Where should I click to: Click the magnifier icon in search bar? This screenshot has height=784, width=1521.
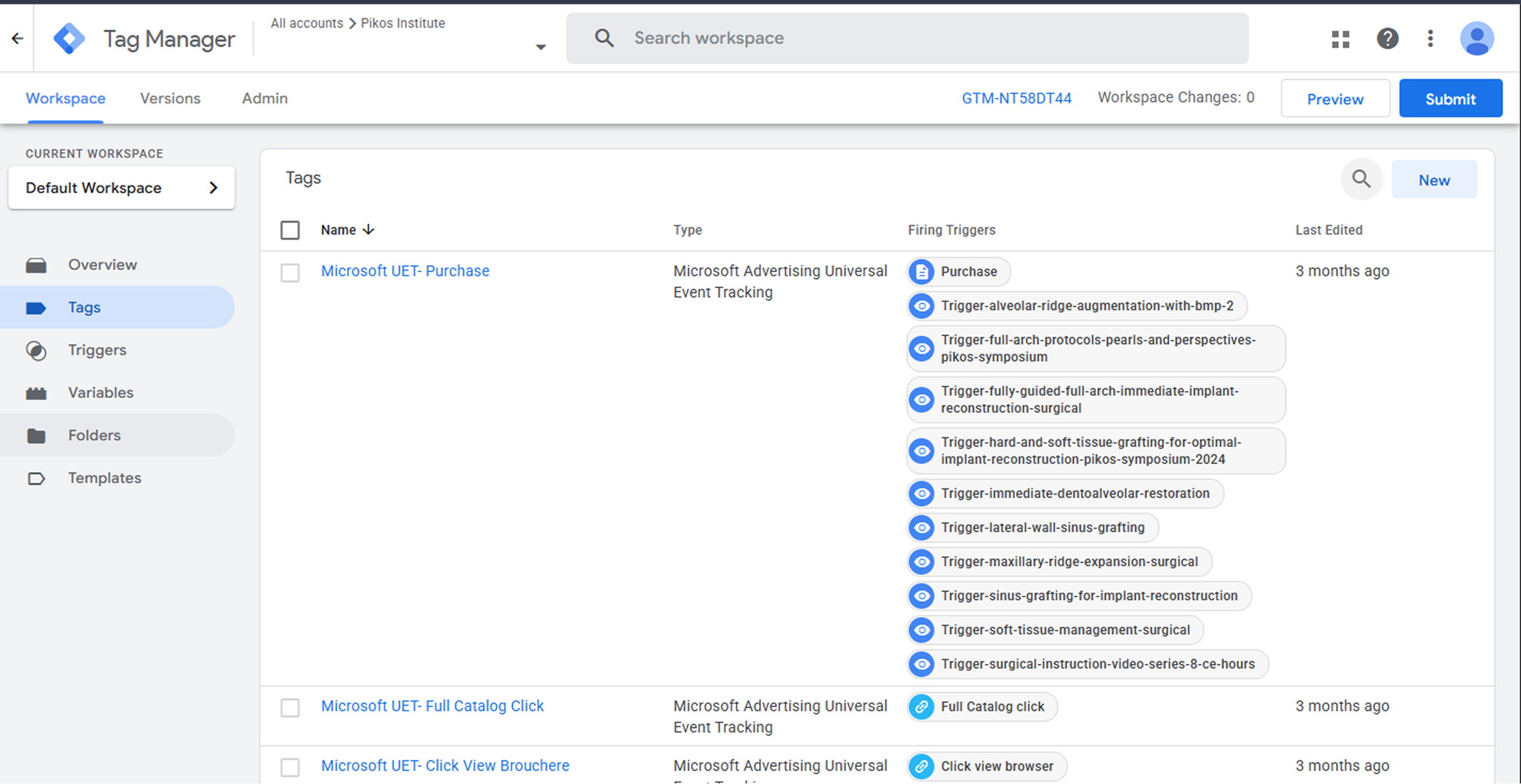(604, 38)
